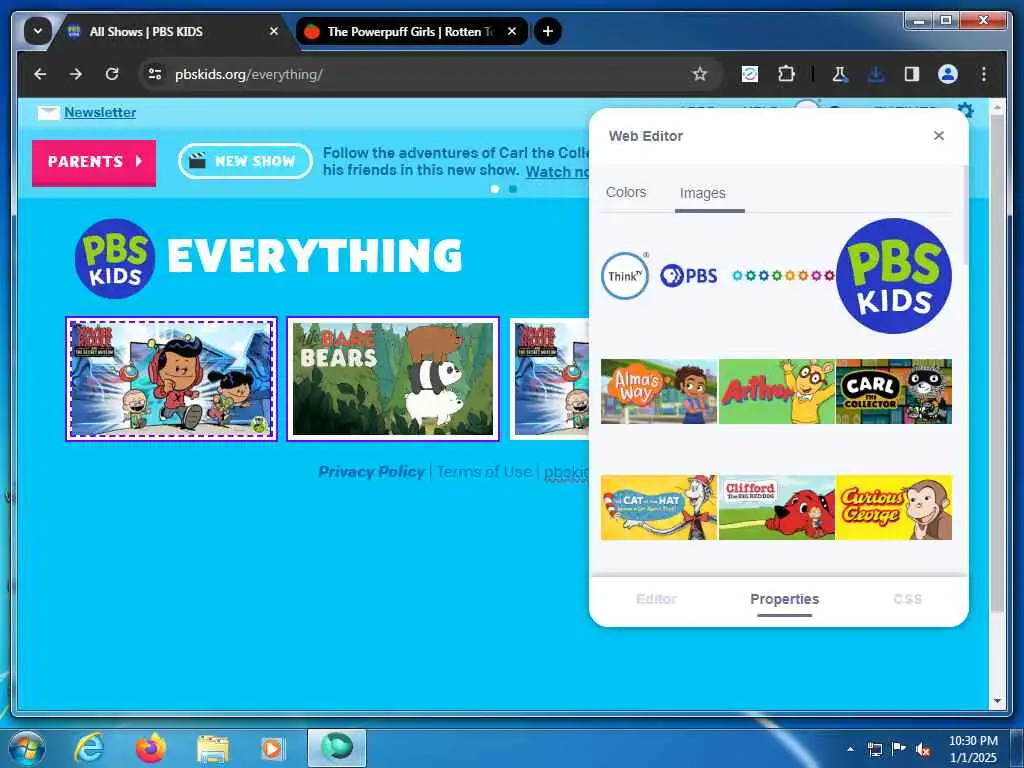Switch to the CSS bottom tab
This screenshot has width=1024, height=768.
click(907, 599)
